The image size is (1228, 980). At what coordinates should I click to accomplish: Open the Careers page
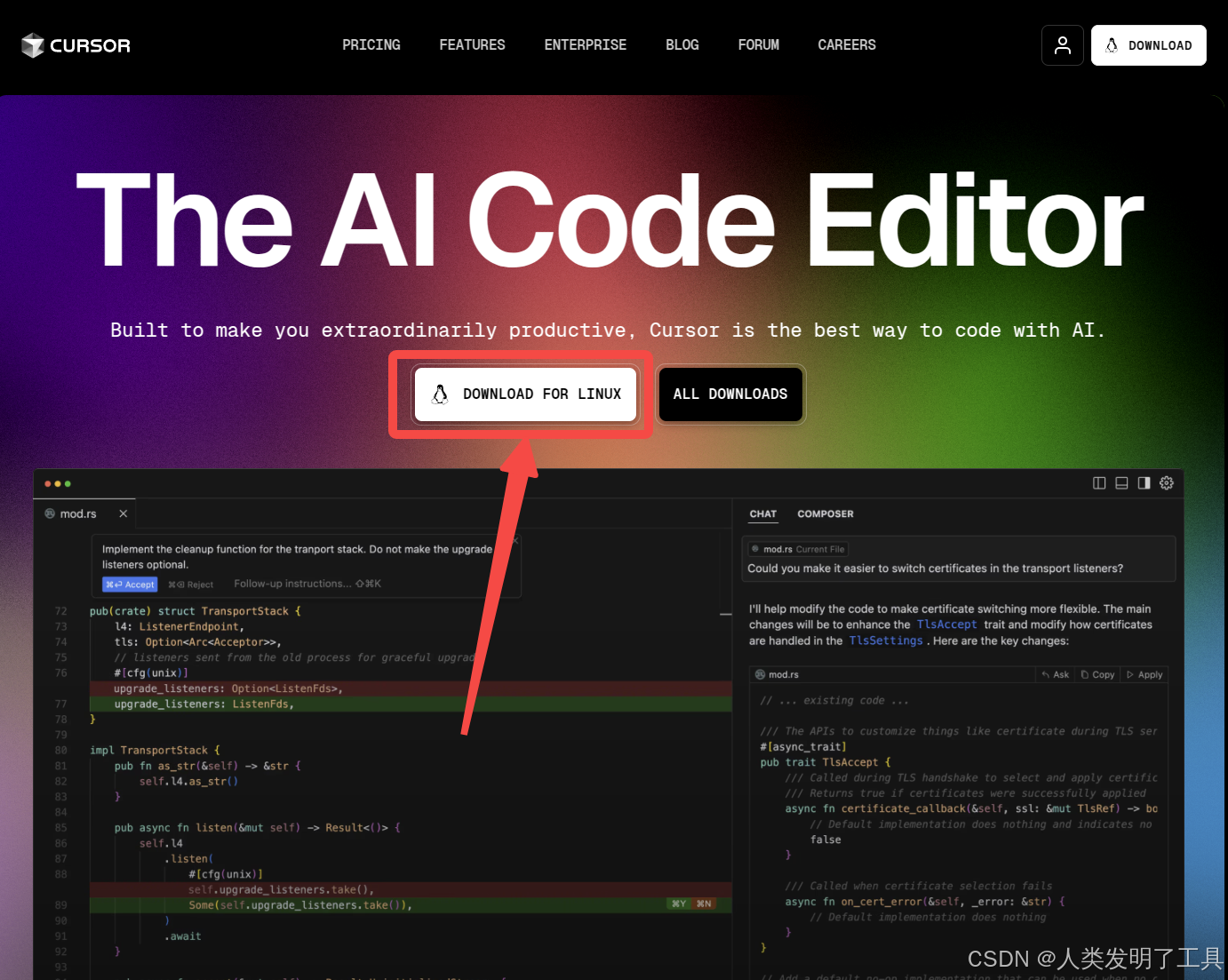click(847, 44)
